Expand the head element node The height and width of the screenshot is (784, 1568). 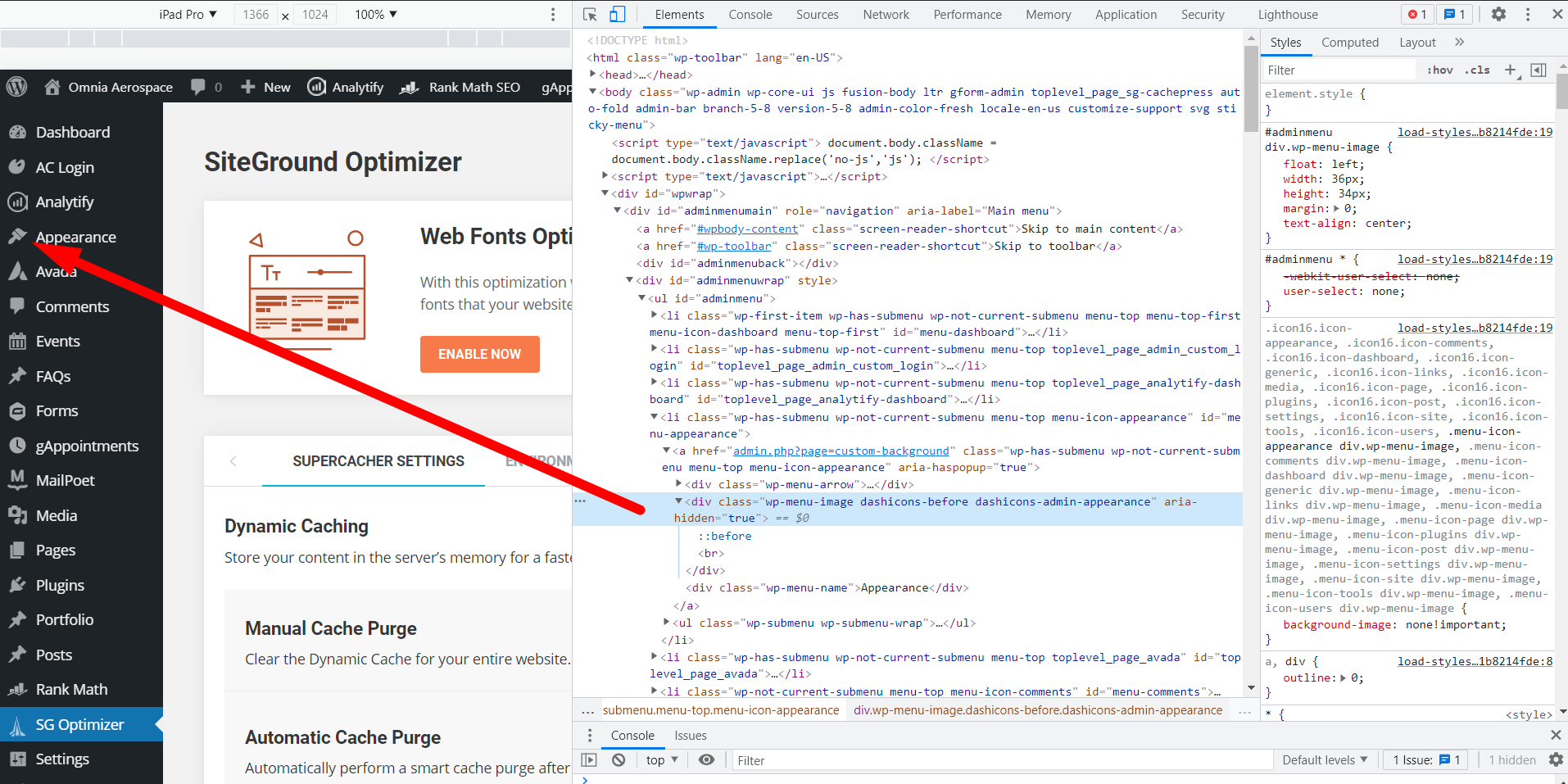pos(593,75)
